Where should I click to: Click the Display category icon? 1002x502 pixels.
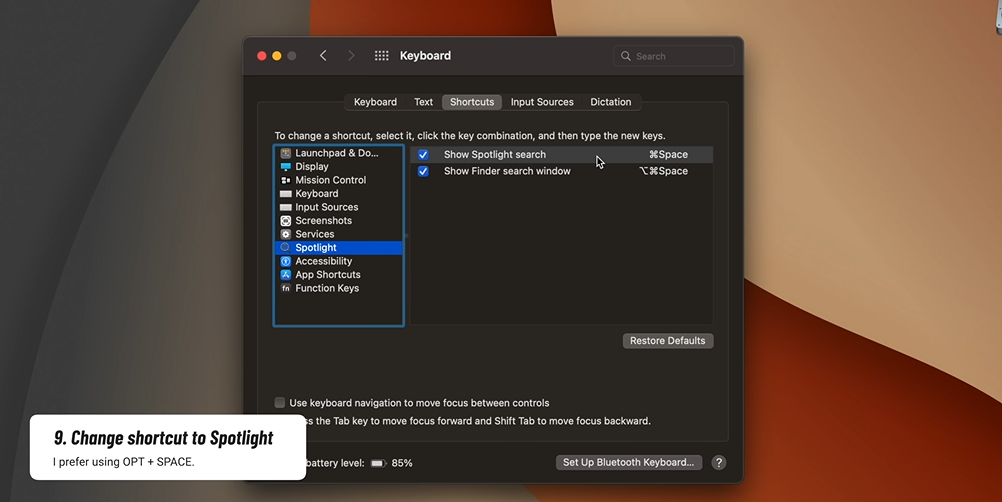click(x=286, y=167)
